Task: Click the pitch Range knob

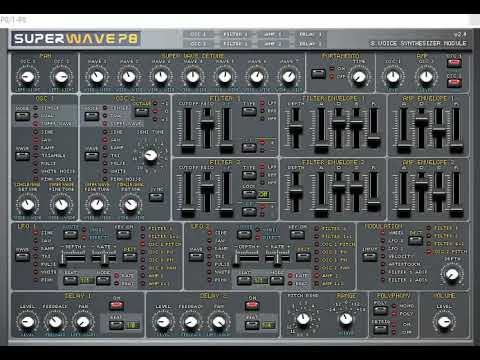Action: pyautogui.click(x=346, y=319)
